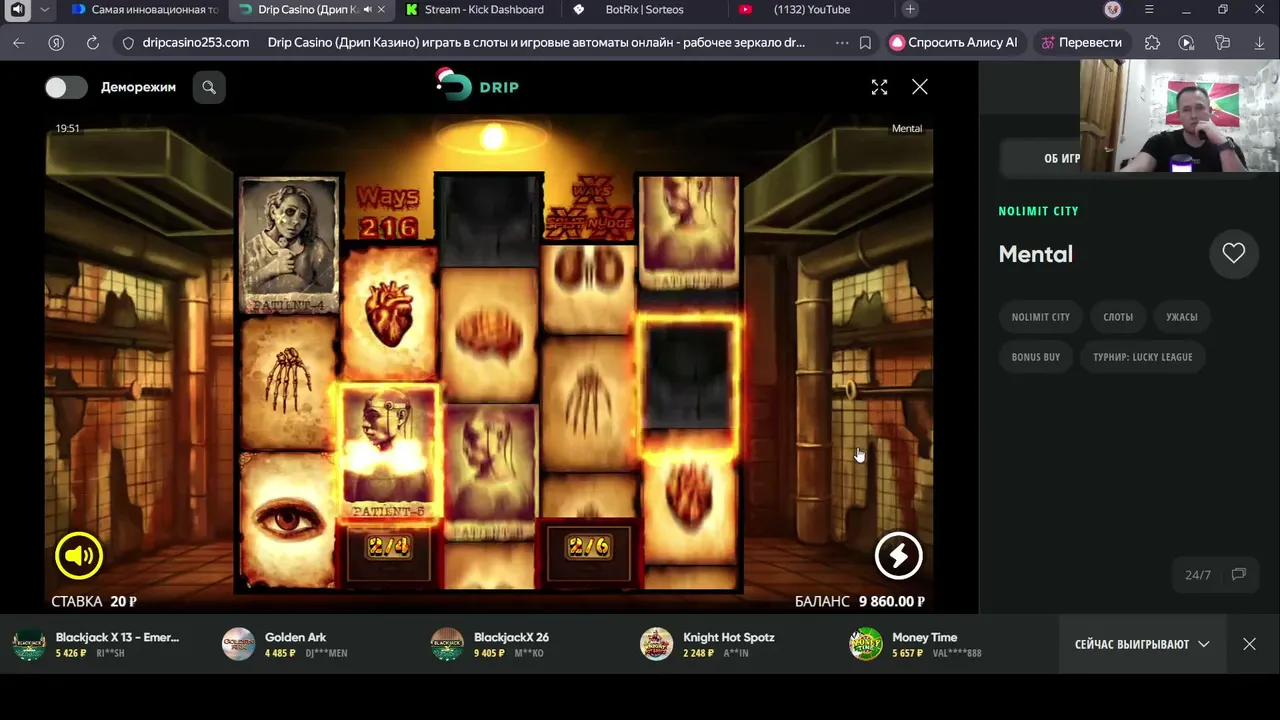Open Knight Hot Spotz winner entry
Screen dimensions: 1280x720
coord(708,644)
